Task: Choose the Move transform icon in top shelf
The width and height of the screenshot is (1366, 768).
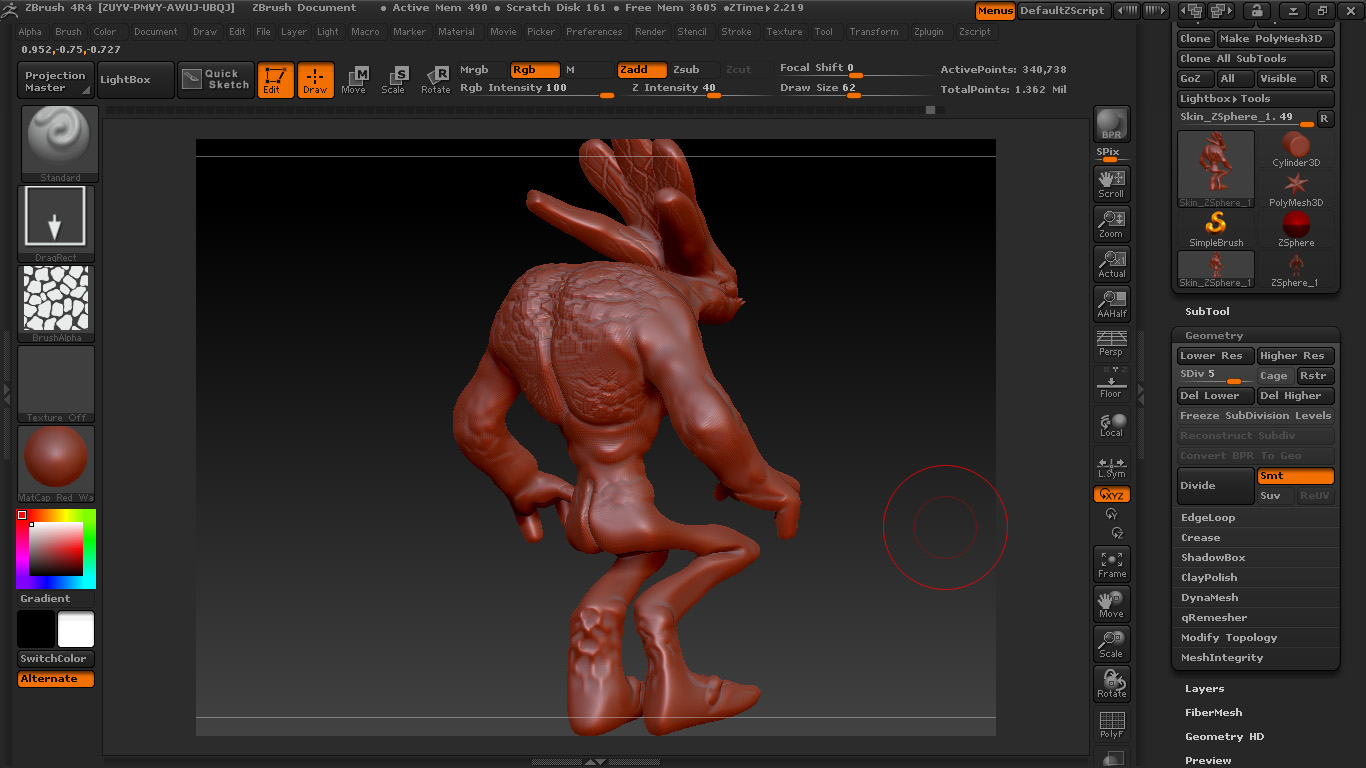Action: pyautogui.click(x=353, y=80)
